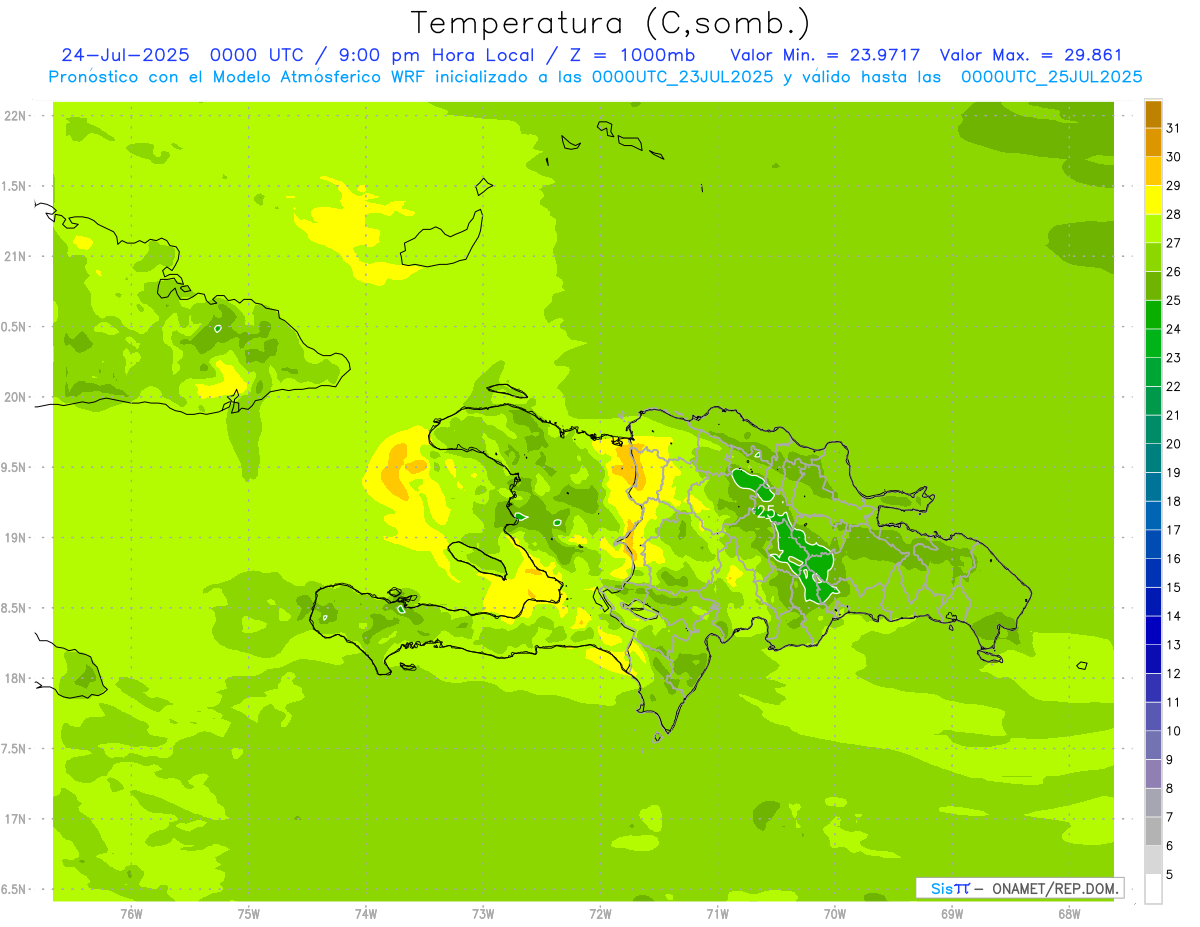Click the latitude label "17N"

pyautogui.click(x=16, y=819)
